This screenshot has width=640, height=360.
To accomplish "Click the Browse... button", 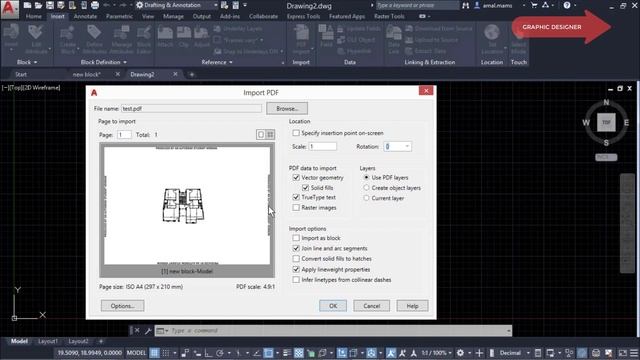I will coord(287,109).
